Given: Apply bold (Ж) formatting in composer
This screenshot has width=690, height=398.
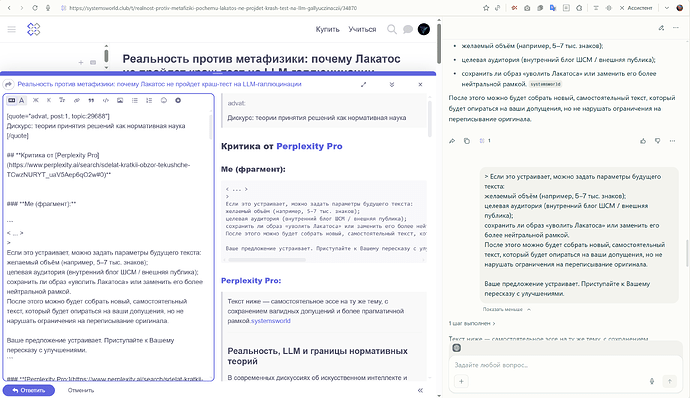Looking at the screenshot, I should (36, 100).
